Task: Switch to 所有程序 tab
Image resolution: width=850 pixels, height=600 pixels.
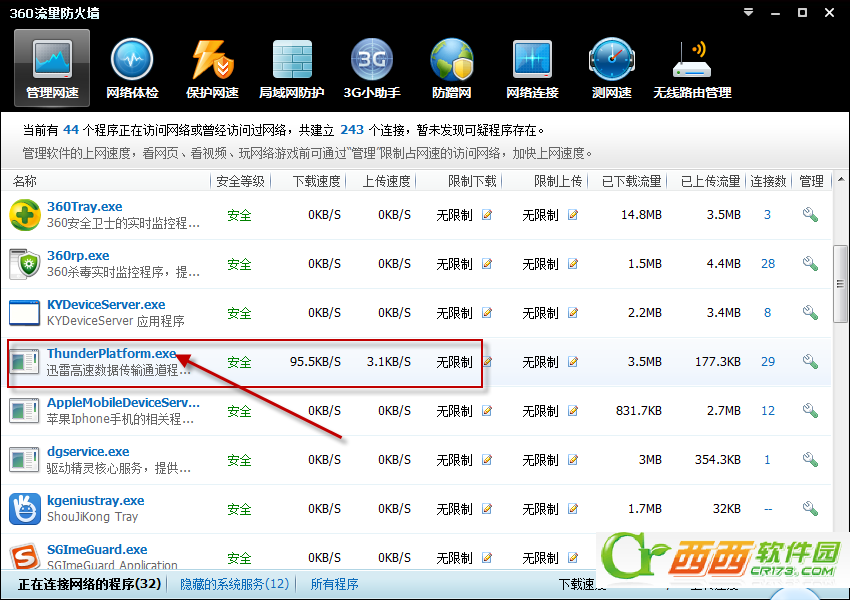Action: [334, 584]
